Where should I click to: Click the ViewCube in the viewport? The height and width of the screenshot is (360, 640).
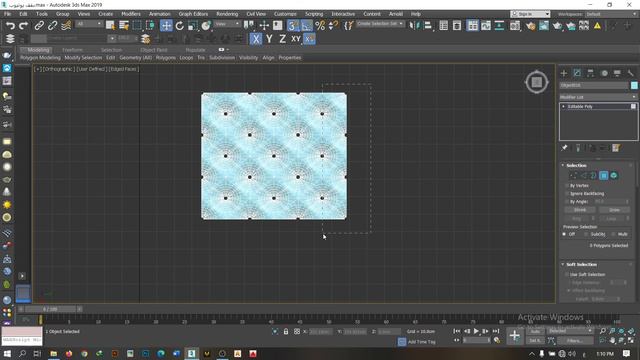(537, 82)
